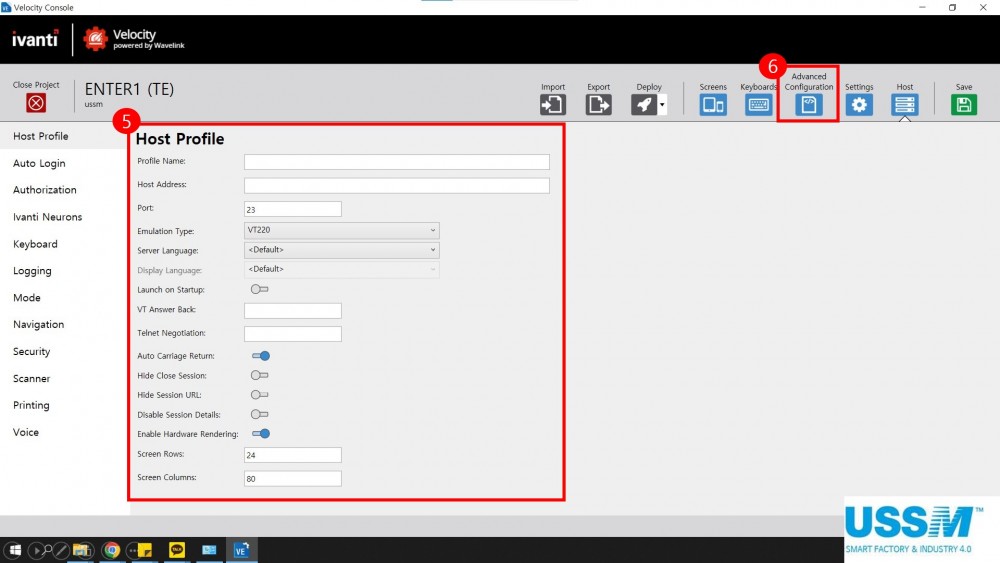The height and width of the screenshot is (563, 1000).
Task: Click the Deploy rocket icon
Action: point(644,104)
